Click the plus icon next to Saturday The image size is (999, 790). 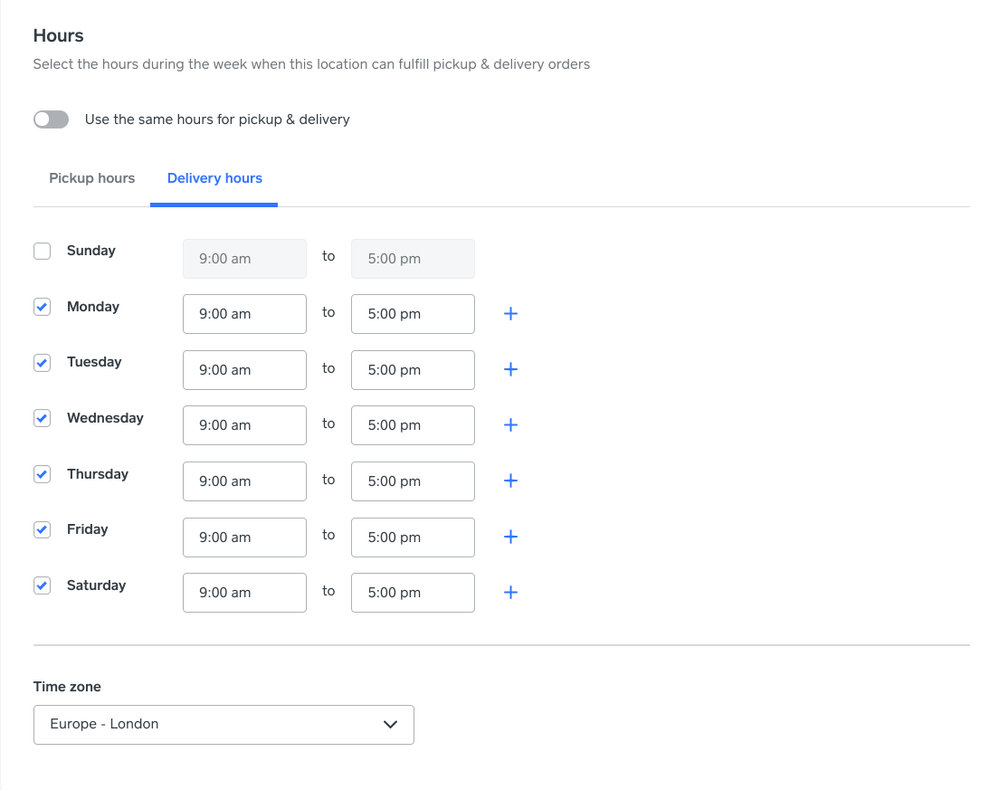click(510, 593)
